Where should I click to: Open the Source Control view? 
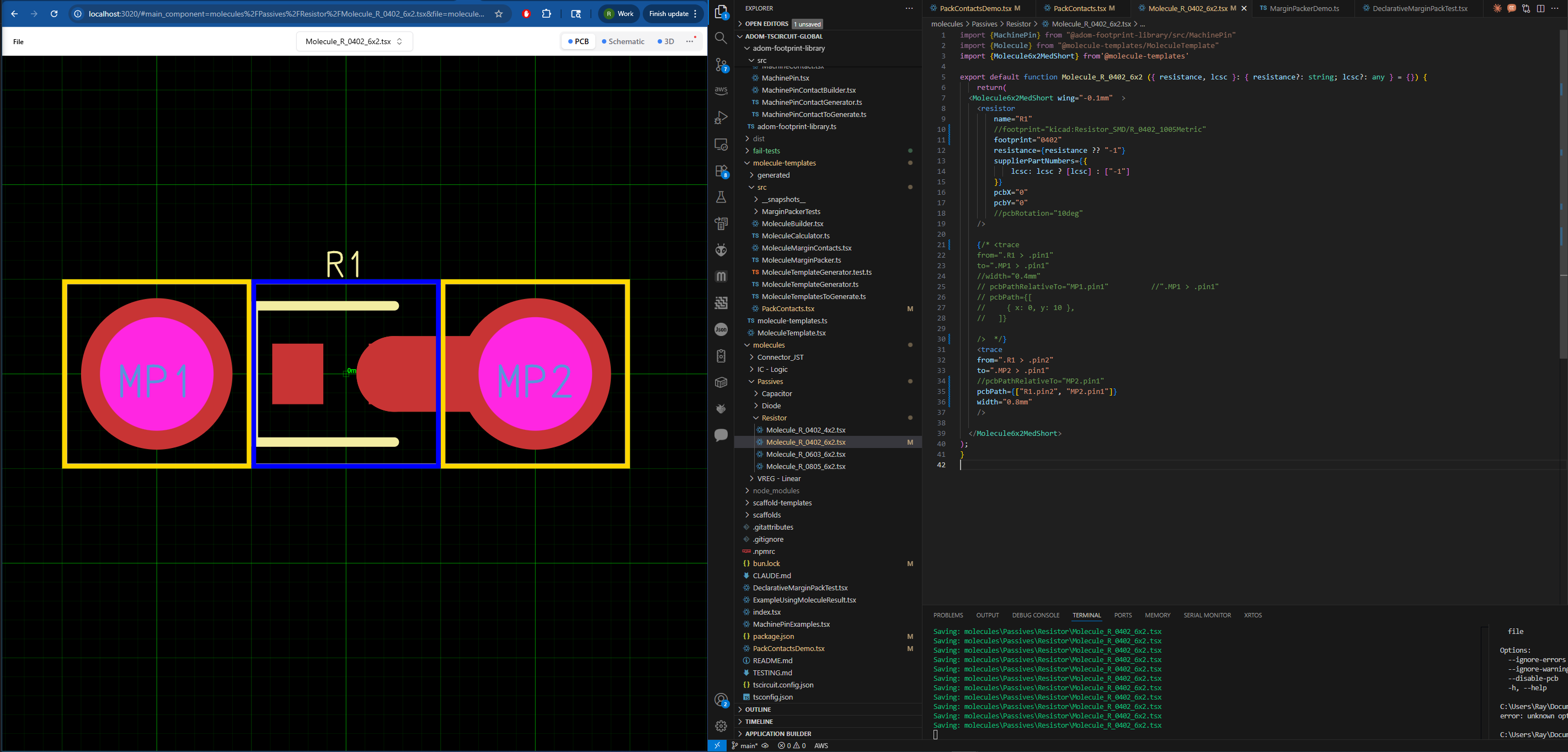pos(721,65)
